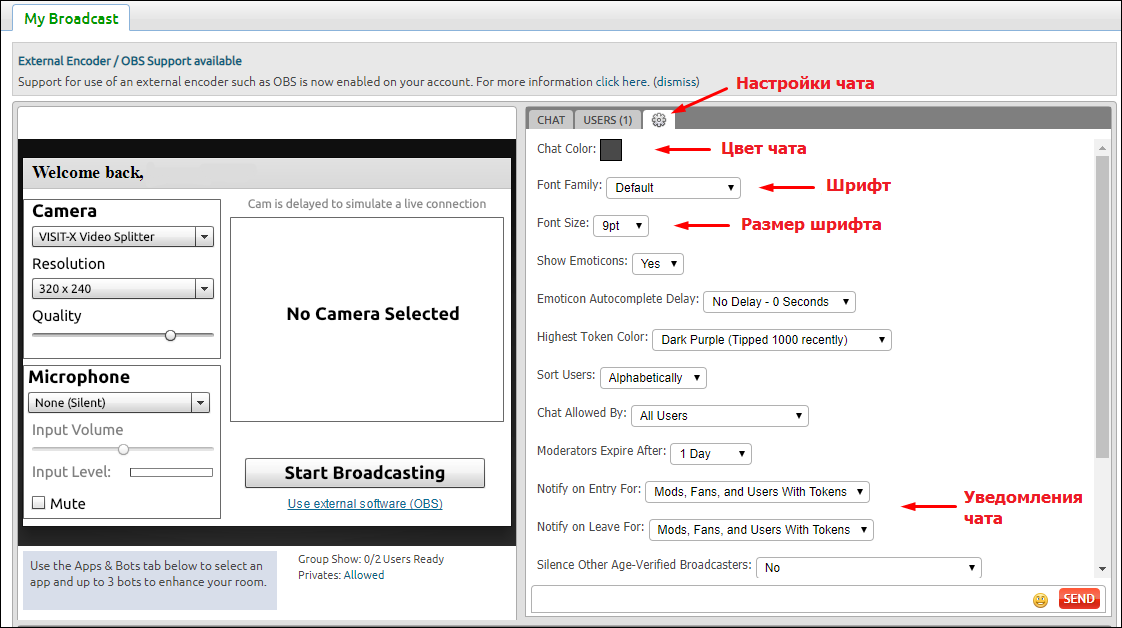The width and height of the screenshot is (1122, 628).
Task: Dismiss the OBS support notice
Action: (x=676, y=82)
